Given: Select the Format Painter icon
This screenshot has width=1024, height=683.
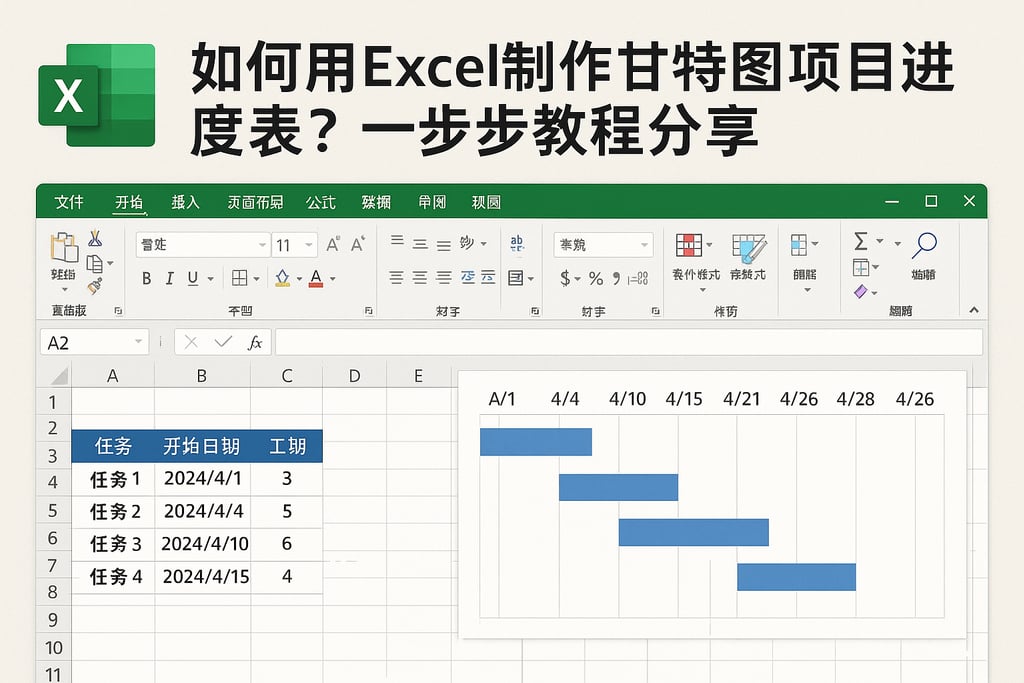Looking at the screenshot, I should tap(94, 284).
